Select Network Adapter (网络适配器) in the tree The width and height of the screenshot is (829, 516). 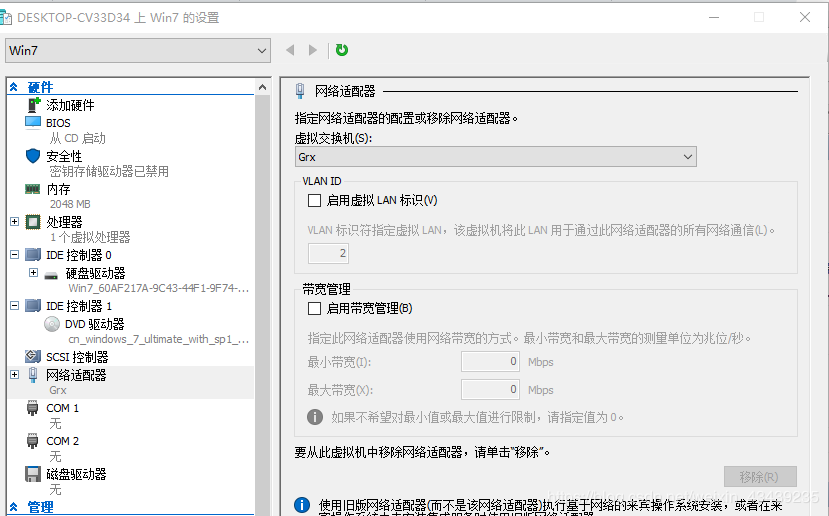click(x=76, y=375)
